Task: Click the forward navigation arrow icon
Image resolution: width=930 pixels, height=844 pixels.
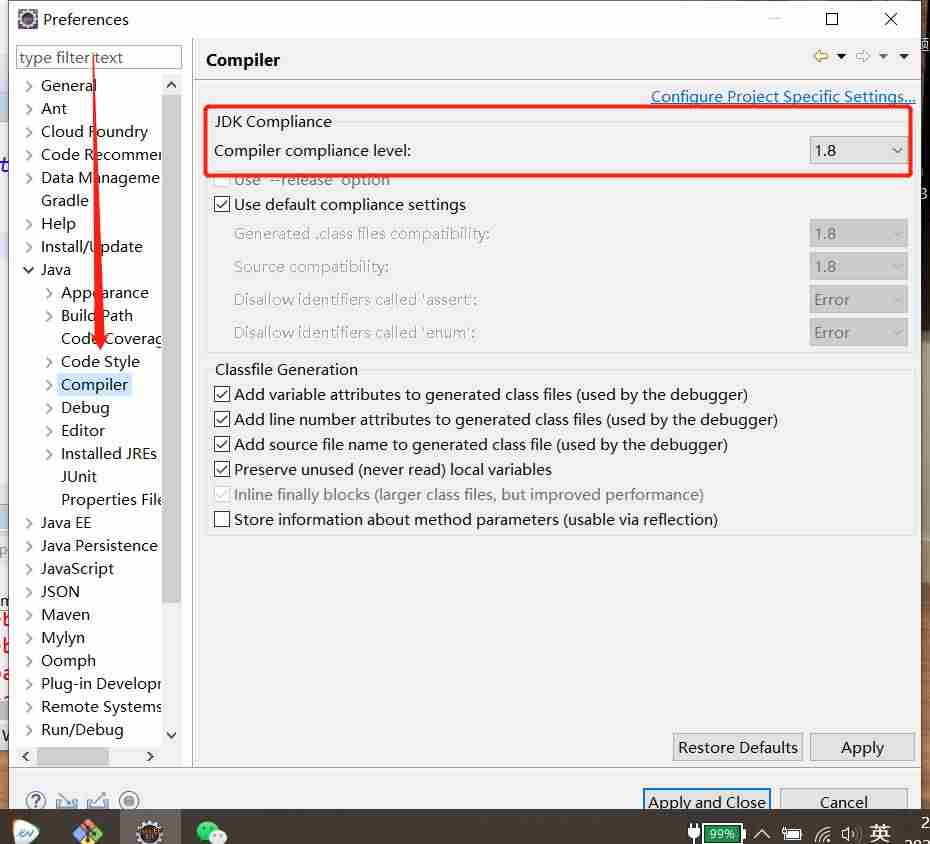Action: [863, 56]
